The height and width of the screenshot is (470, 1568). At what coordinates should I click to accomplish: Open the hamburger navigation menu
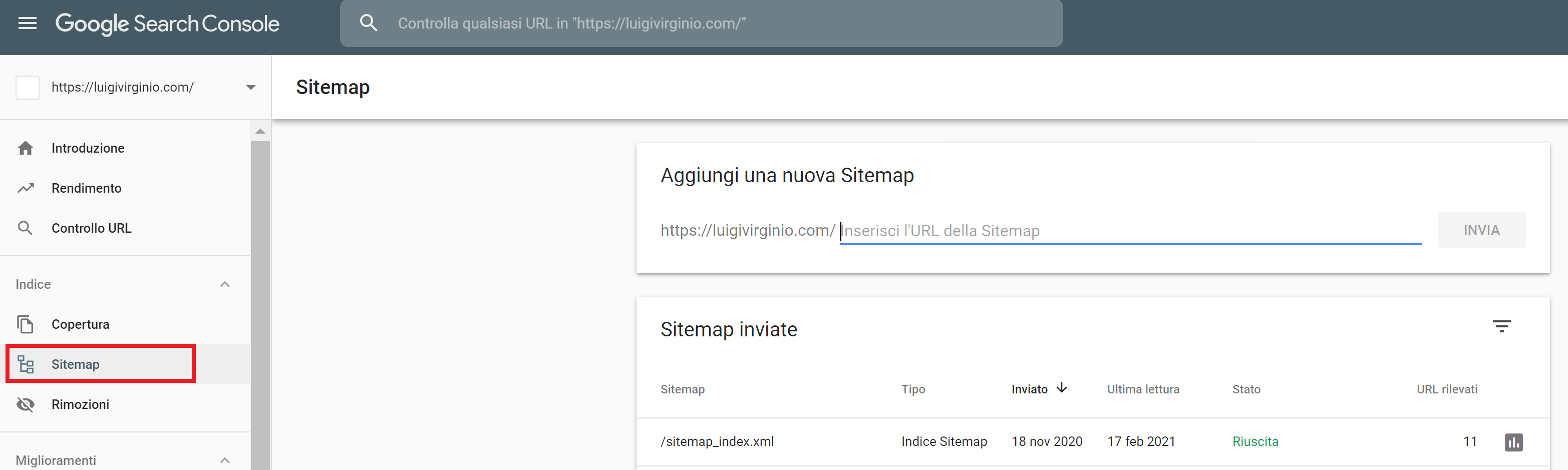(28, 23)
